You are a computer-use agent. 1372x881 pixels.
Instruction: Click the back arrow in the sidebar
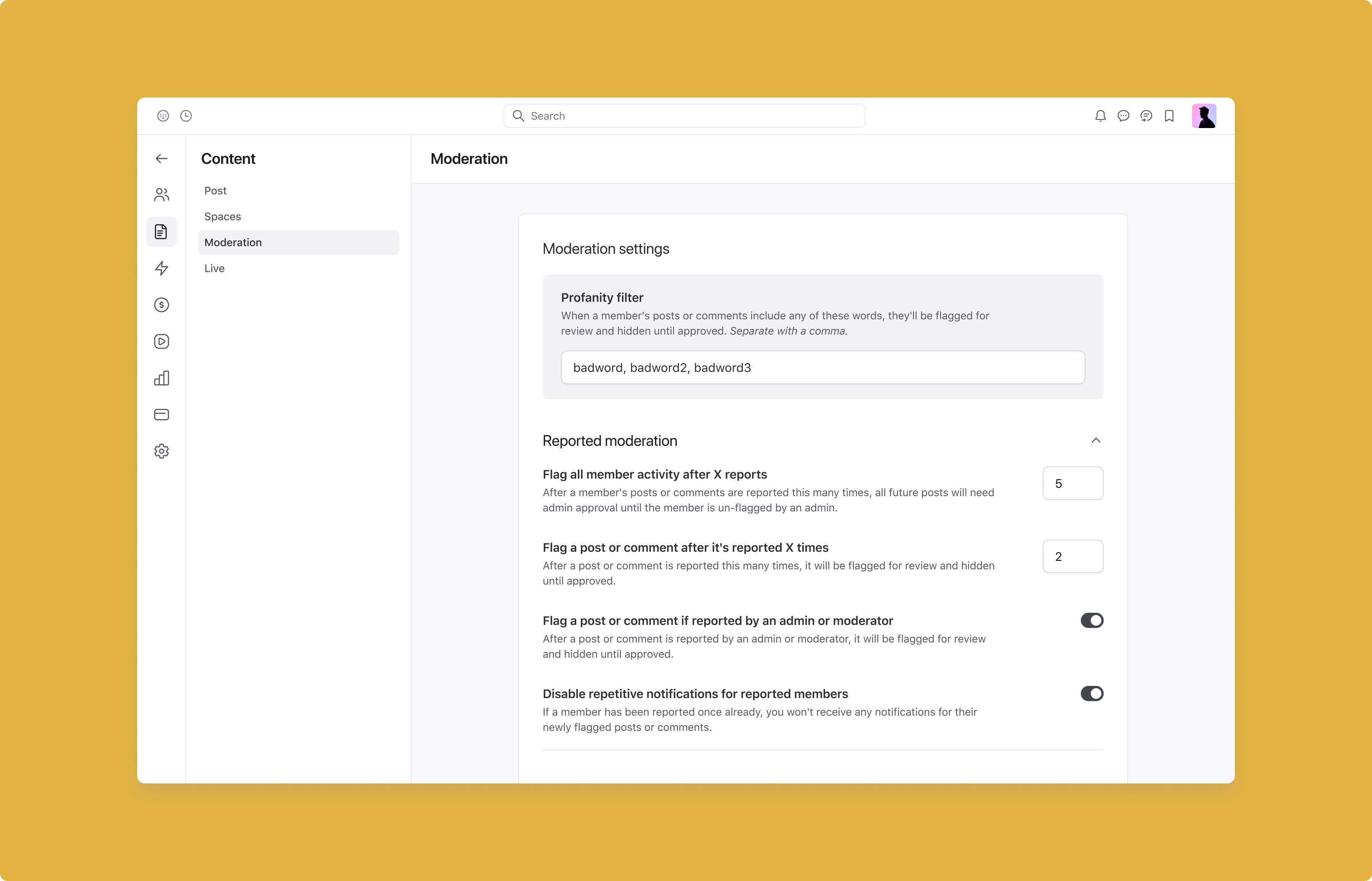click(x=161, y=159)
